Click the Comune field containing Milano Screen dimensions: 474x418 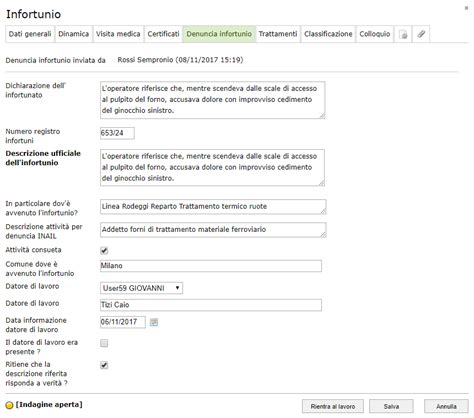[x=211, y=266]
